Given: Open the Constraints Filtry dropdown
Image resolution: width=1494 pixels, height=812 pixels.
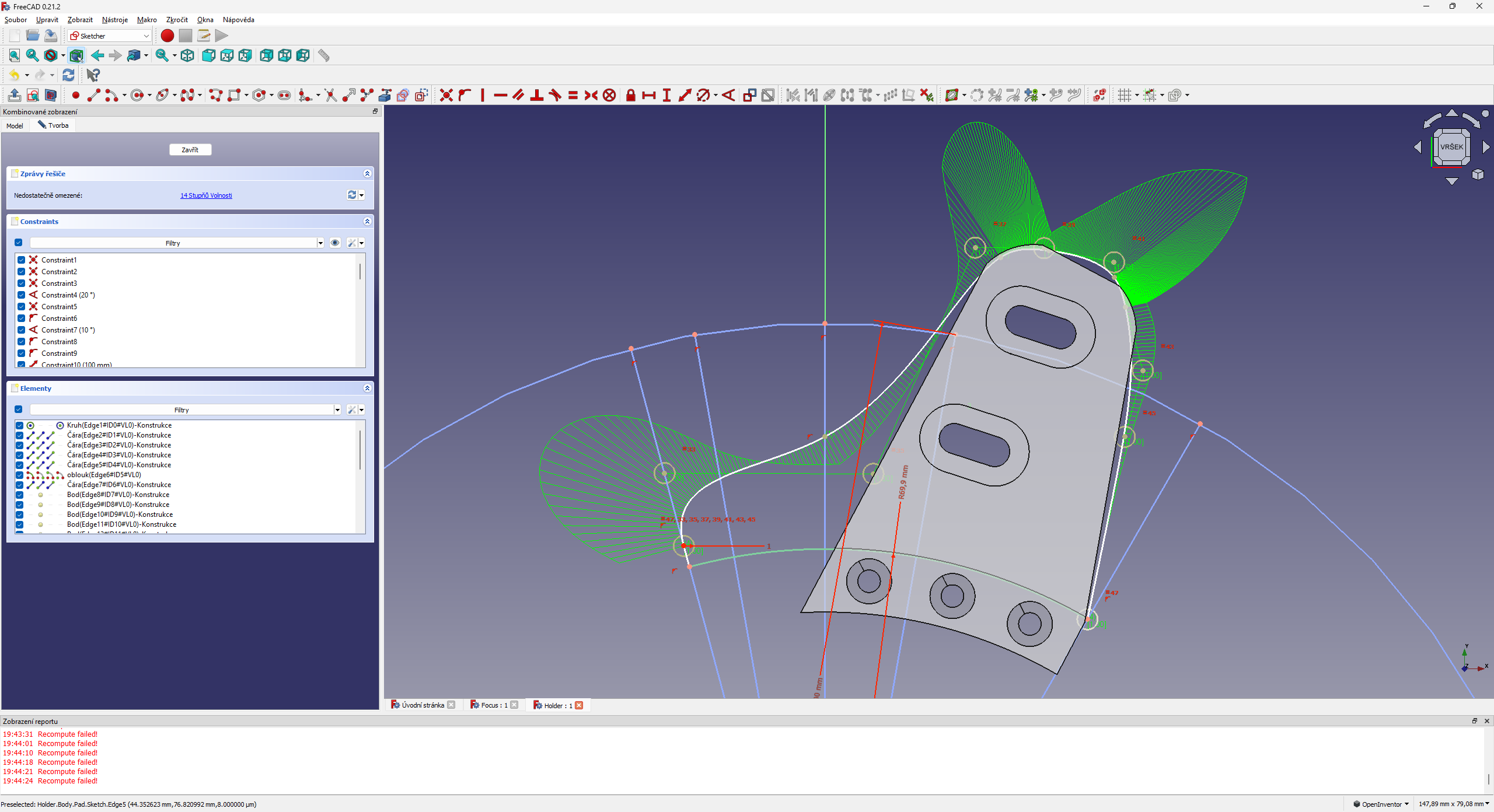Looking at the screenshot, I should 320,243.
